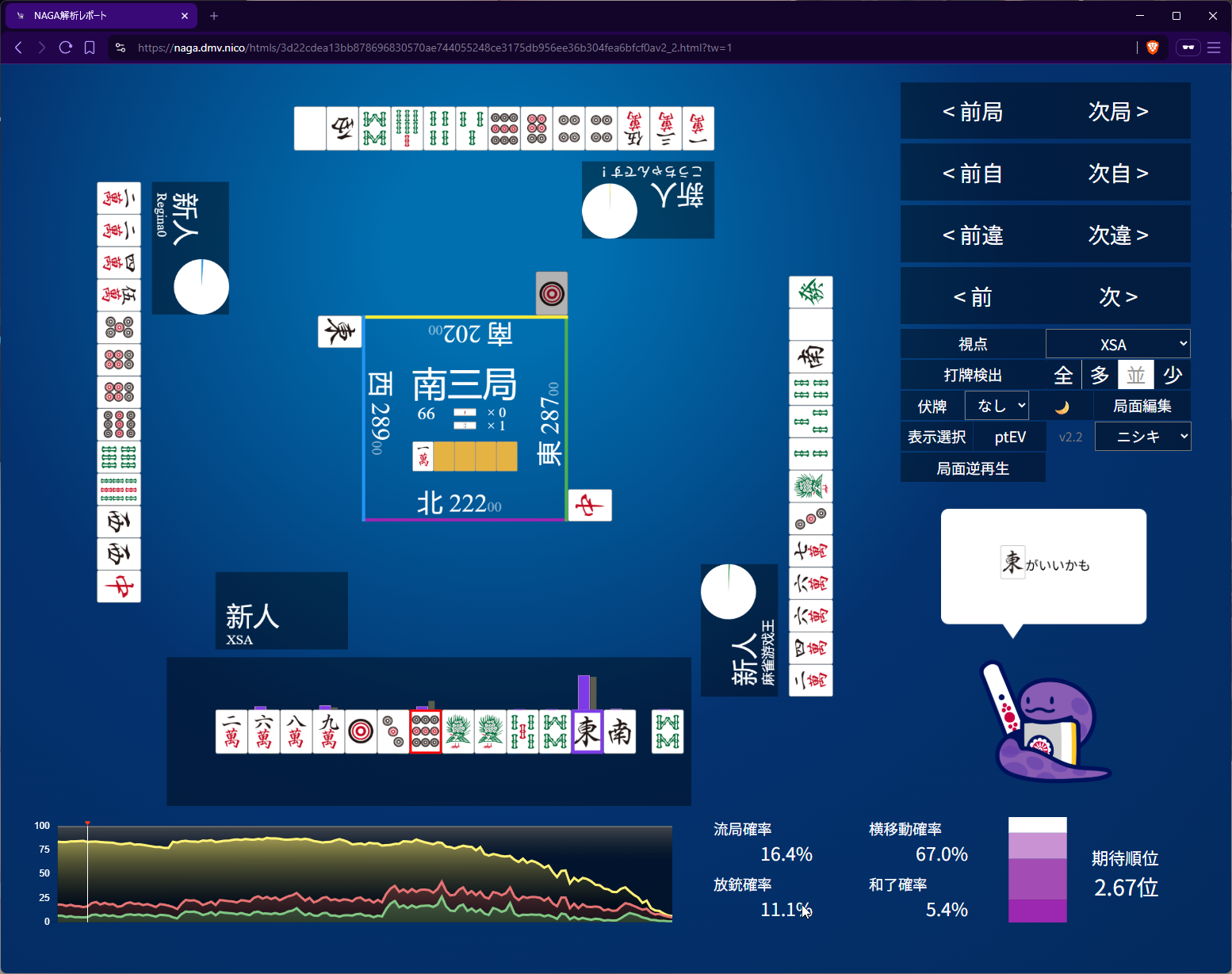Viewport: 1232px width, 974px height.
Task: Click the one-circle tile in the bottom hand
Action: (x=361, y=731)
